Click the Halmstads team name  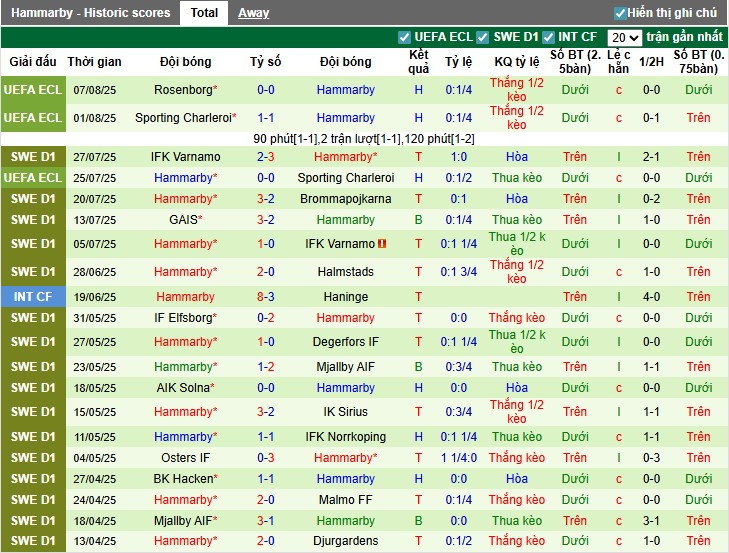tap(345, 272)
